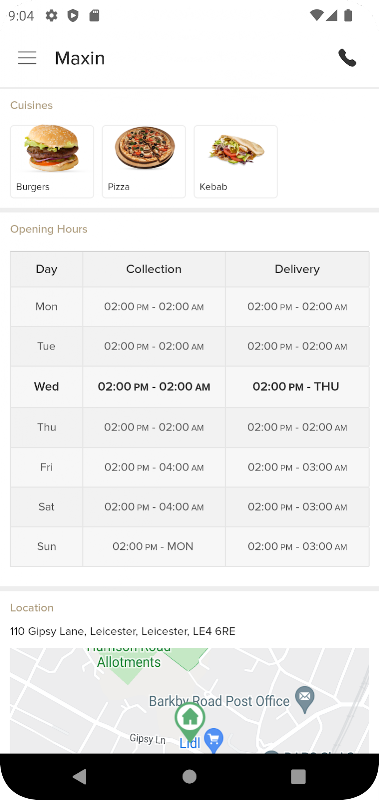
Task: Click the Delivery column header
Action: point(297,269)
